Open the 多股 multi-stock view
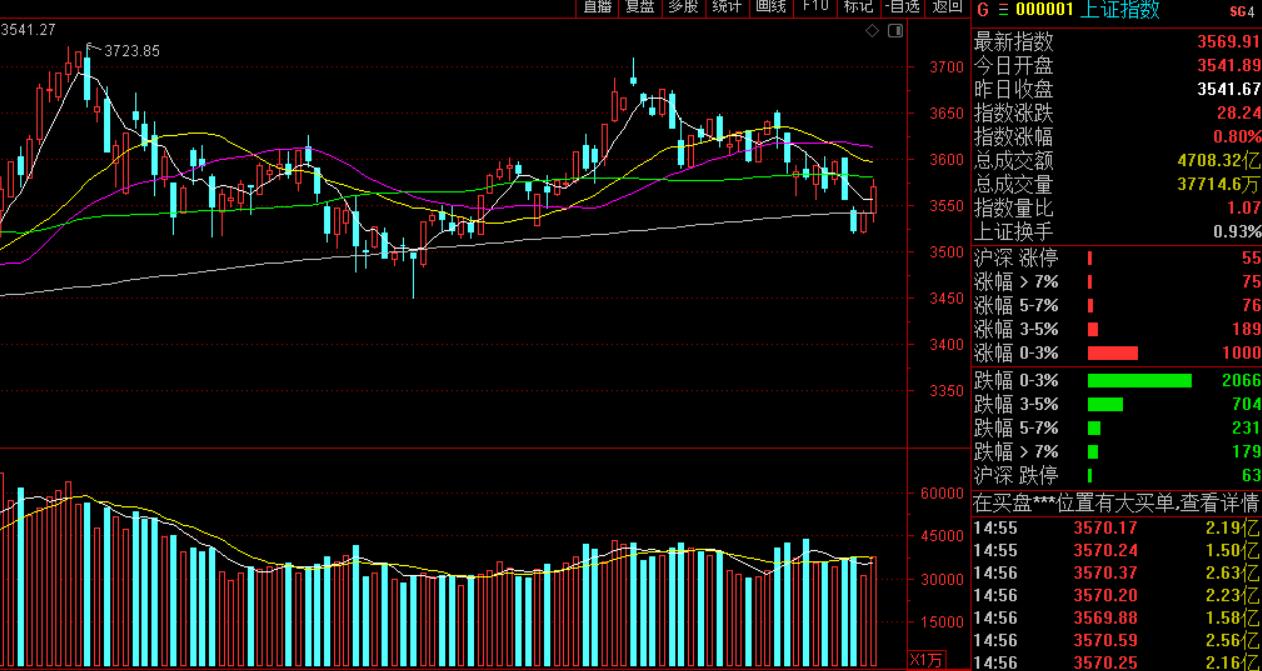The image size is (1262, 671). (683, 7)
